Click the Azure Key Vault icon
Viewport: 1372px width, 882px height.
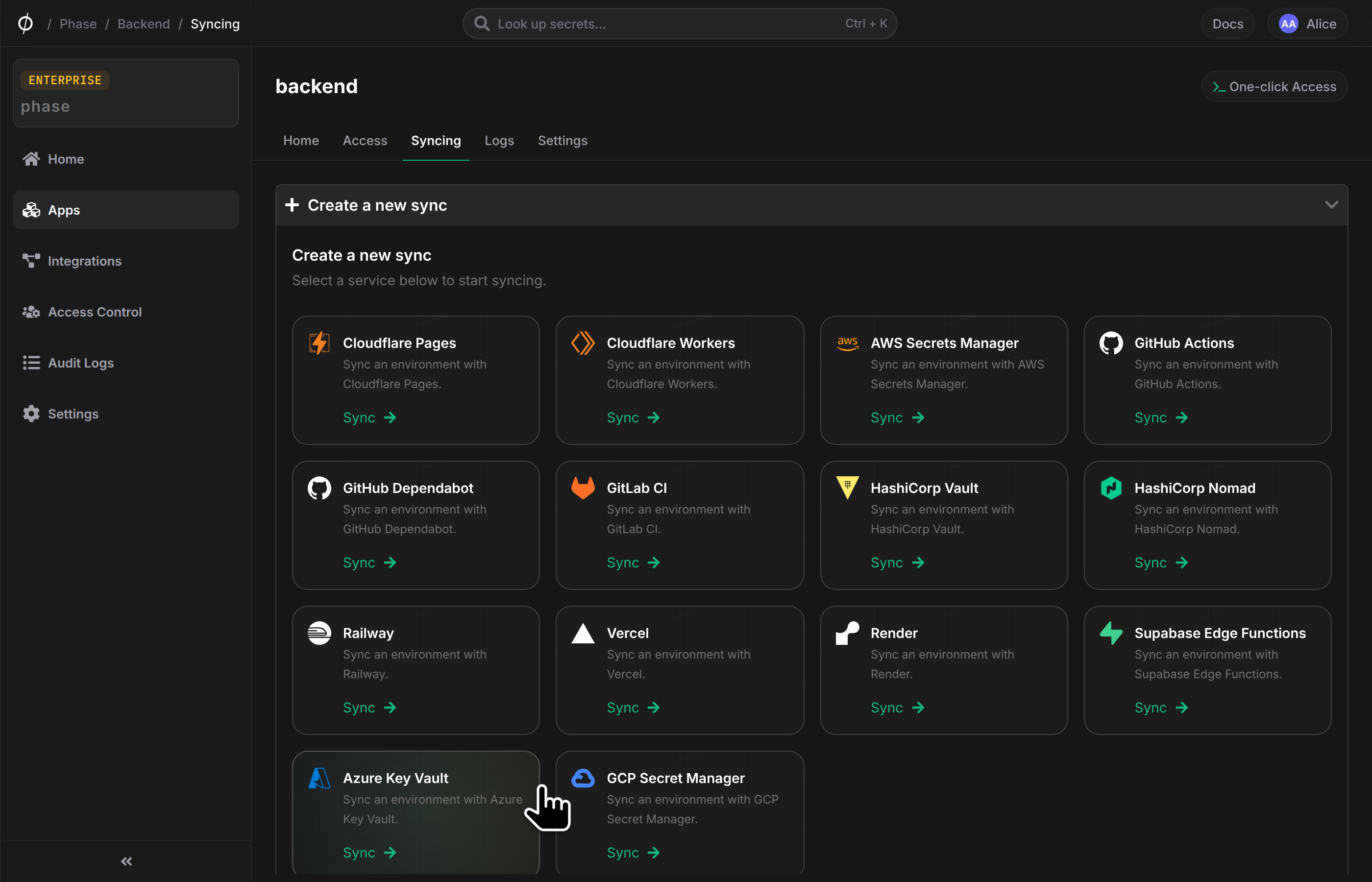point(319,778)
